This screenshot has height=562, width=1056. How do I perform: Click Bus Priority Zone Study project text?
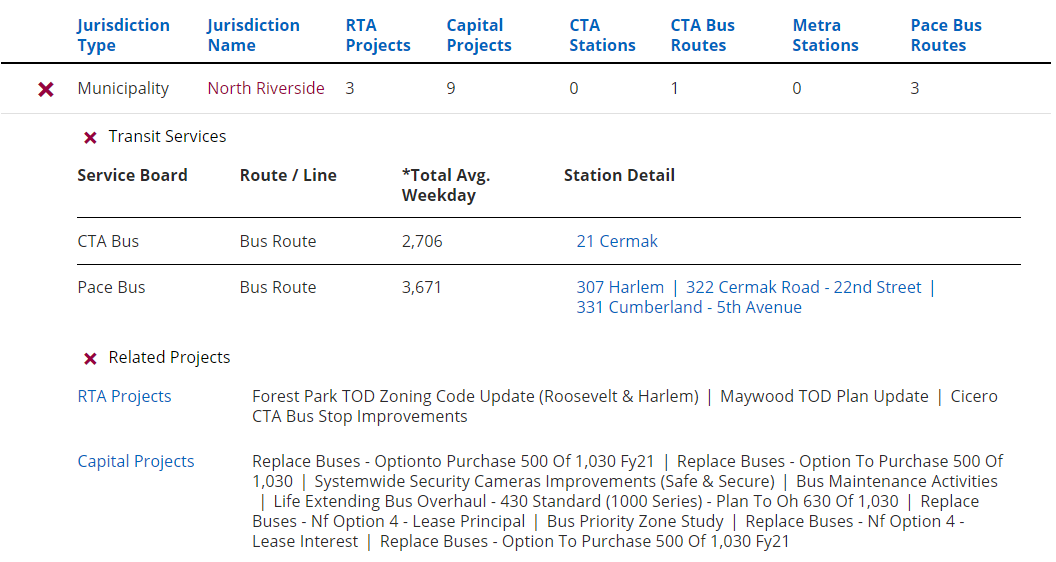(x=635, y=521)
